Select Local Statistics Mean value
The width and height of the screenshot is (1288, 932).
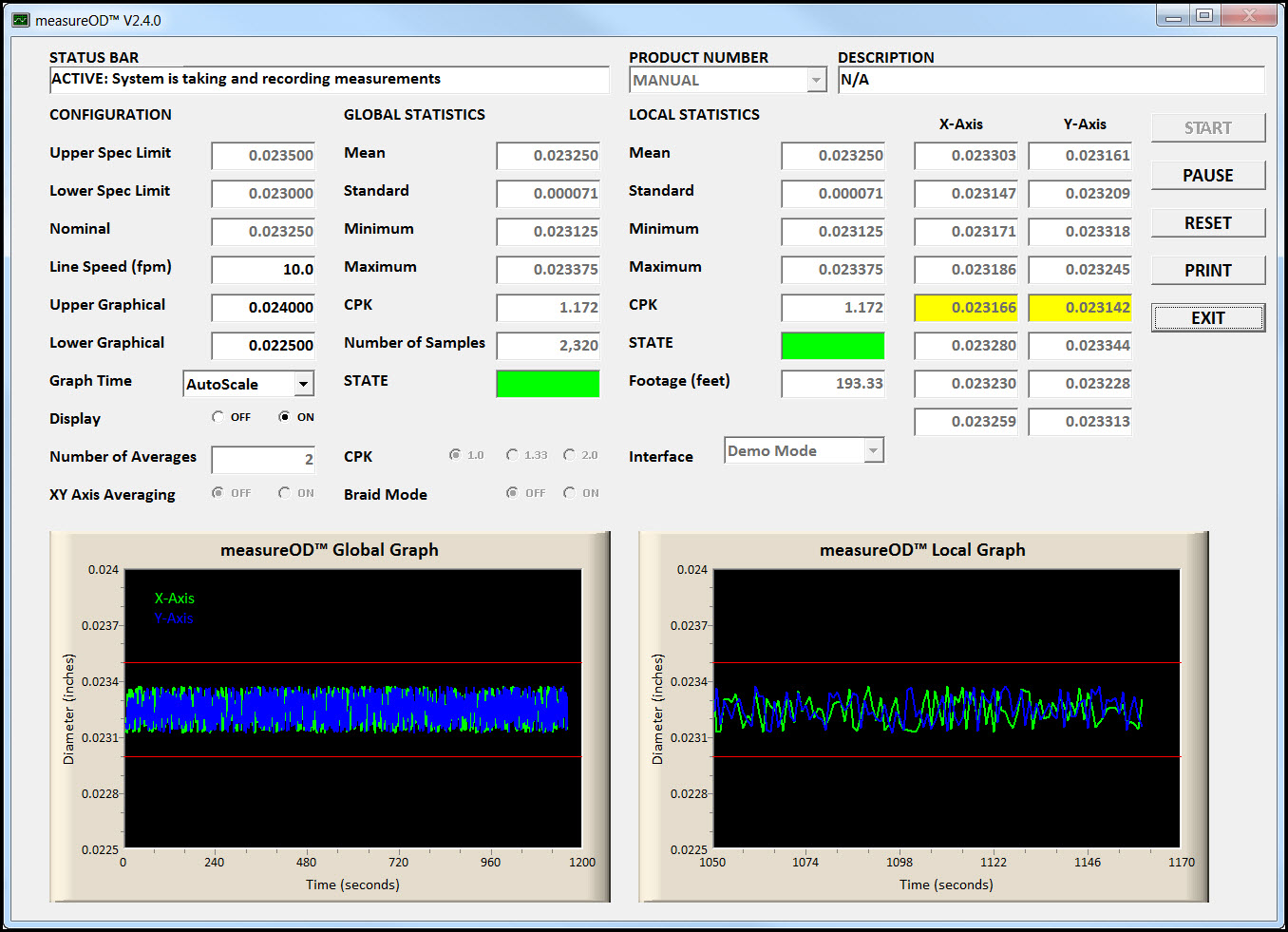click(x=833, y=156)
